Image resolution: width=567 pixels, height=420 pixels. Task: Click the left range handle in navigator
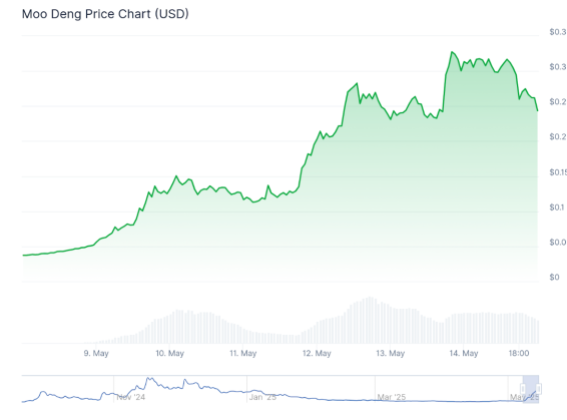pos(523,389)
